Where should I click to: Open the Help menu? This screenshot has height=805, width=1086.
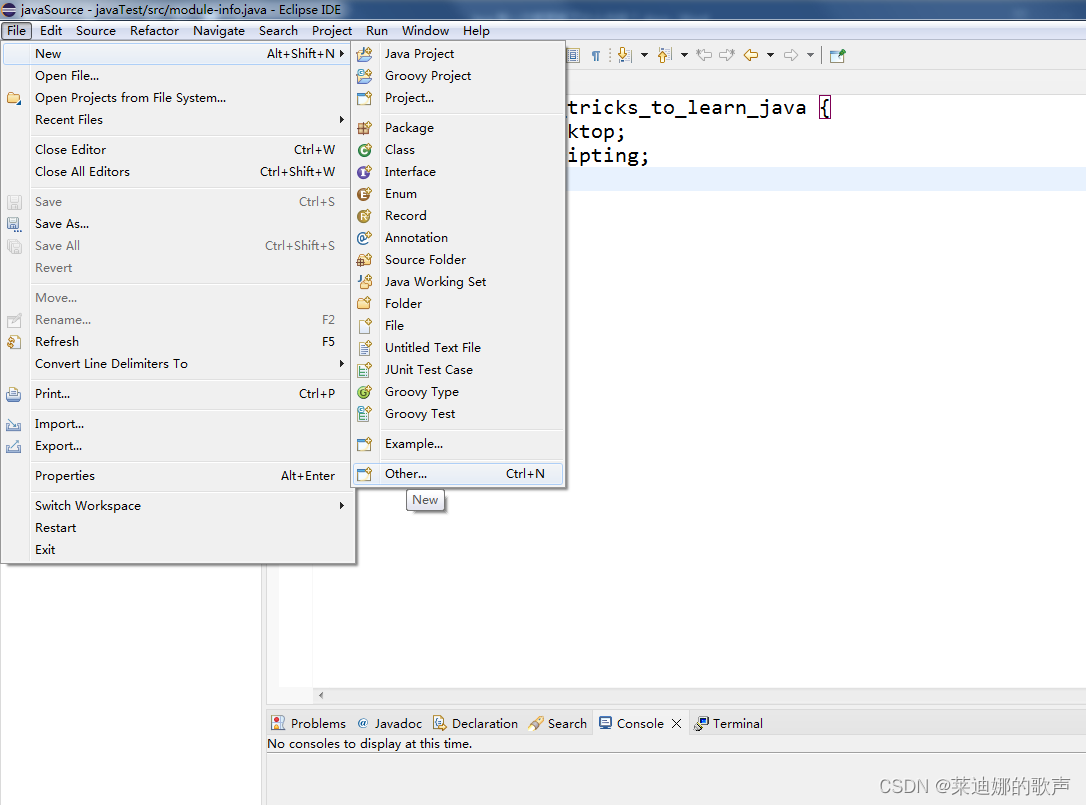[x=476, y=30]
